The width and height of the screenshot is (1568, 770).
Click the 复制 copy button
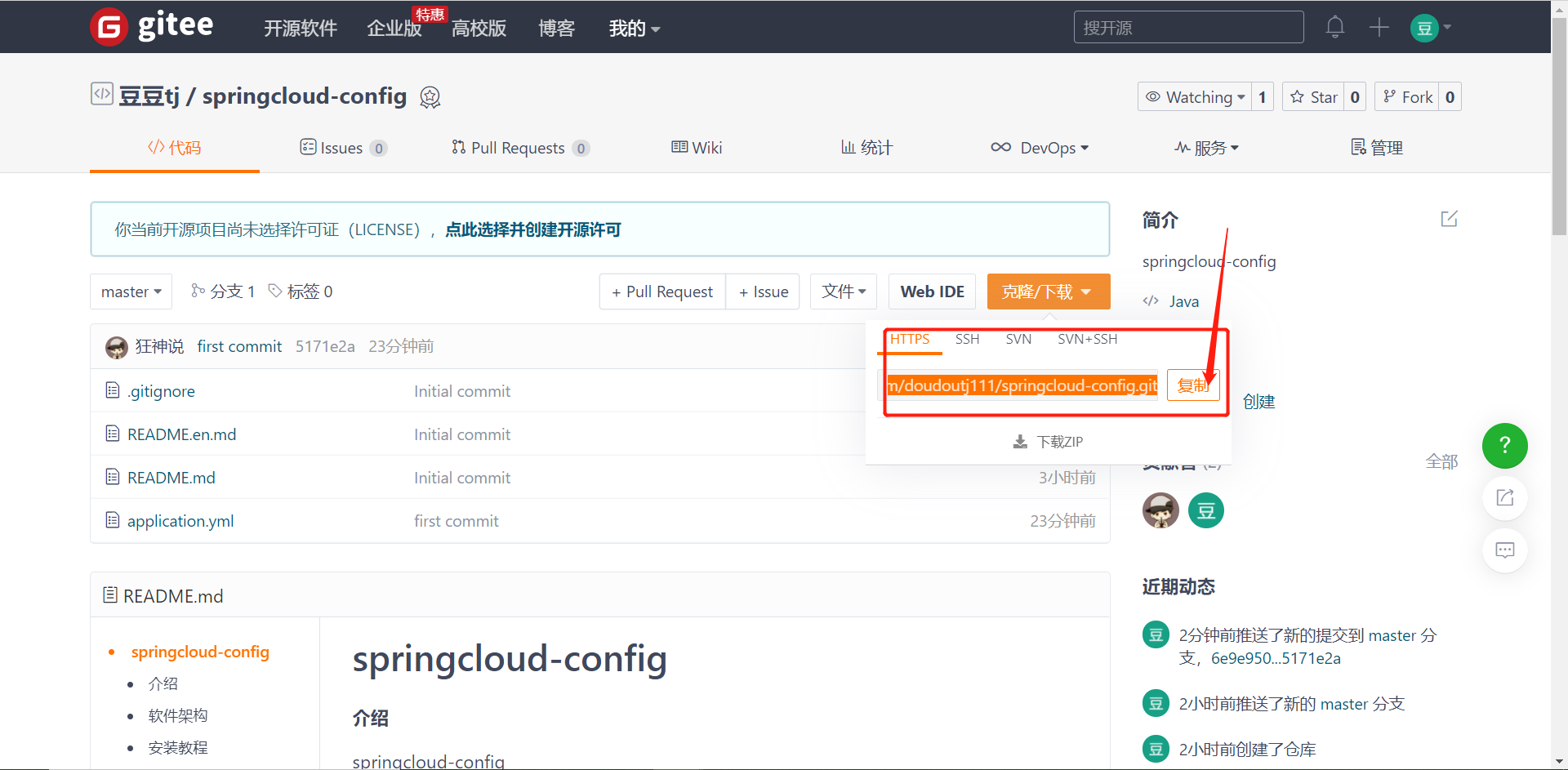1193,385
